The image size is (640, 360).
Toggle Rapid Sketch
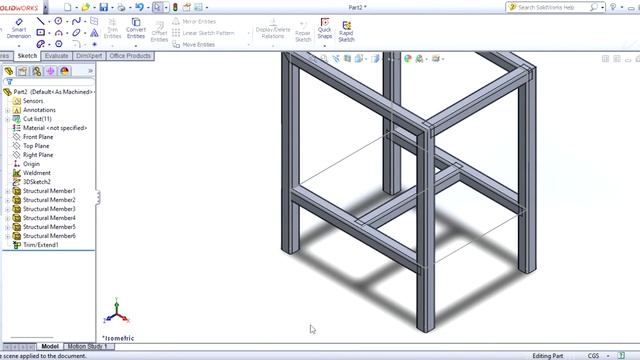[346, 31]
